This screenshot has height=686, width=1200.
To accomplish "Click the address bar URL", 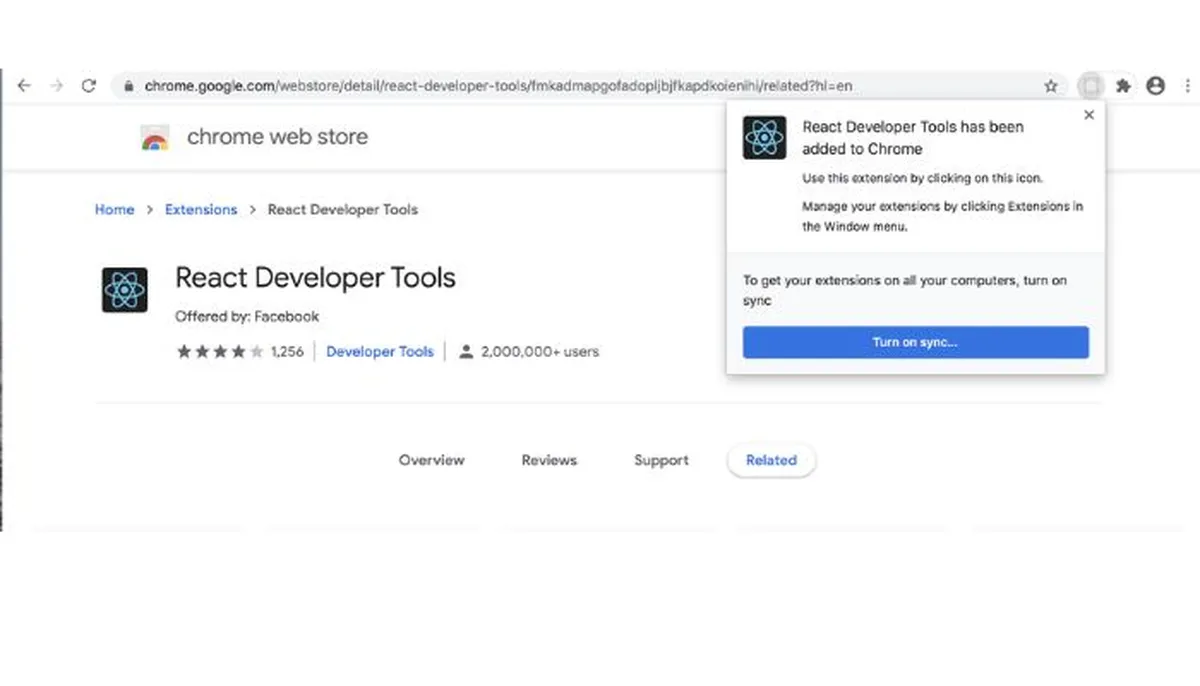I will coord(498,87).
